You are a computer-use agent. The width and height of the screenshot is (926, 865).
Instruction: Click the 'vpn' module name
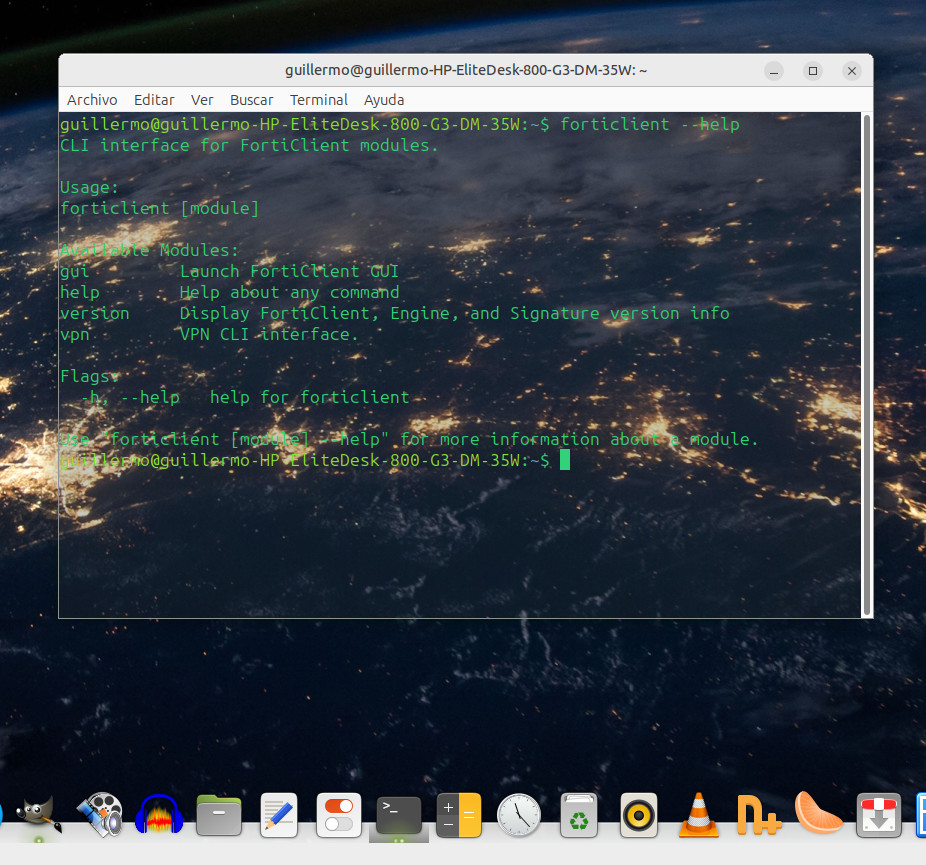[x=74, y=335]
